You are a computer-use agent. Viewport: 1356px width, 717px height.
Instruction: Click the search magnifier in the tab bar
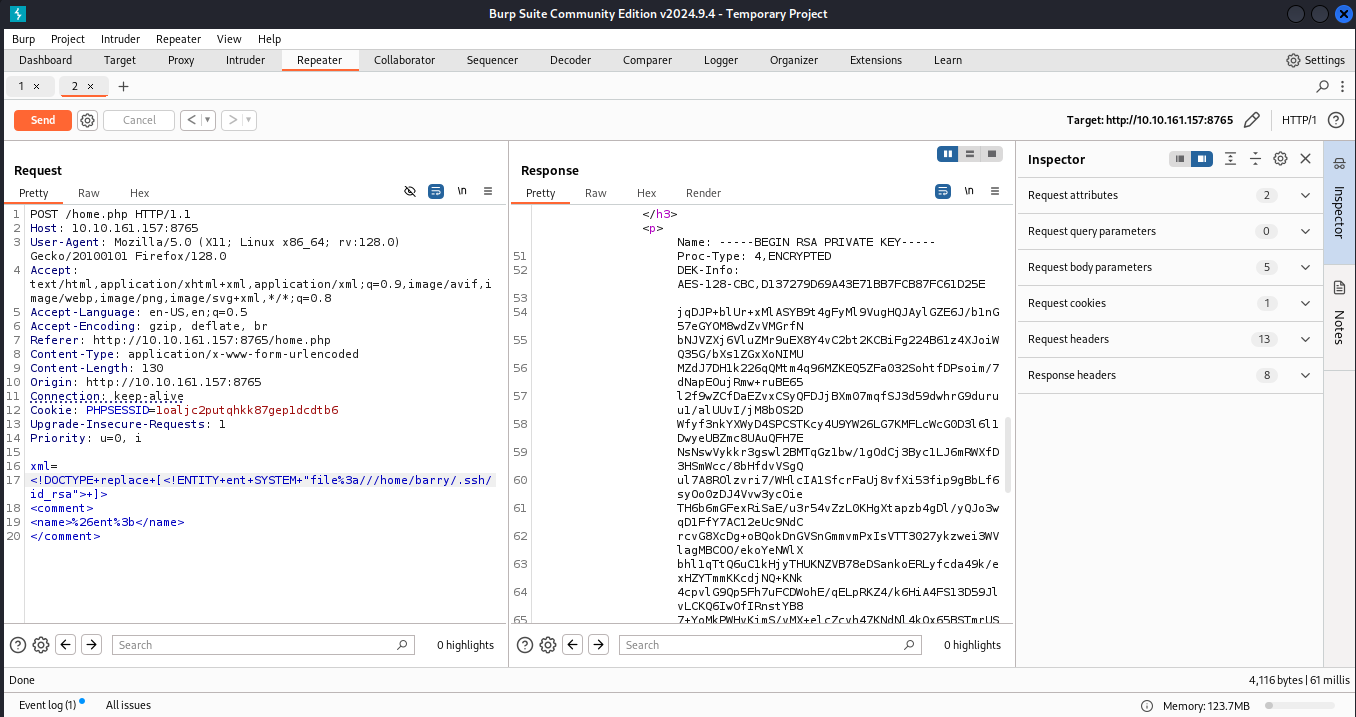tap(1323, 86)
